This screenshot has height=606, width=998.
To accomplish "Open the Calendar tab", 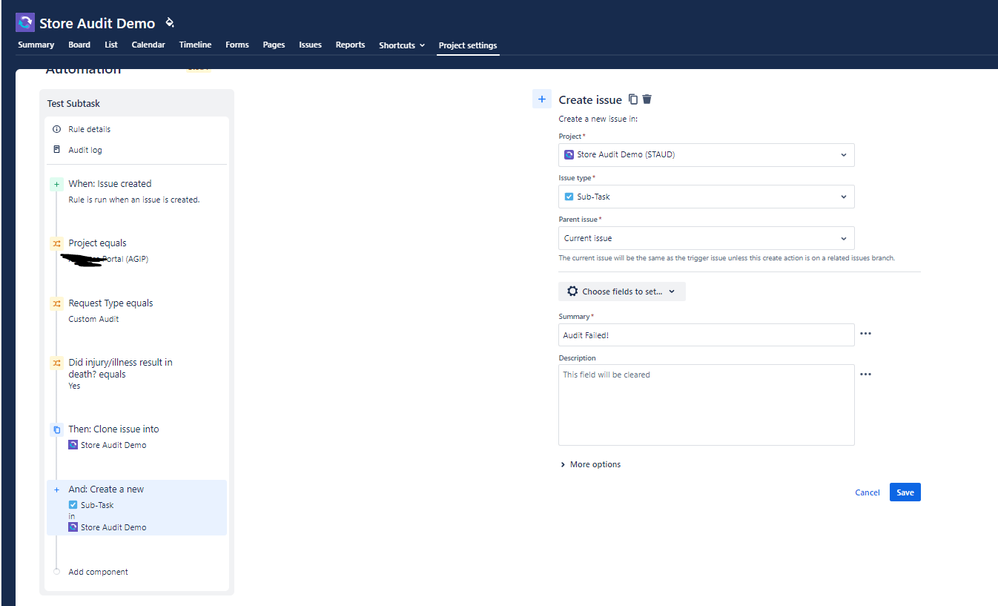I will click(148, 45).
